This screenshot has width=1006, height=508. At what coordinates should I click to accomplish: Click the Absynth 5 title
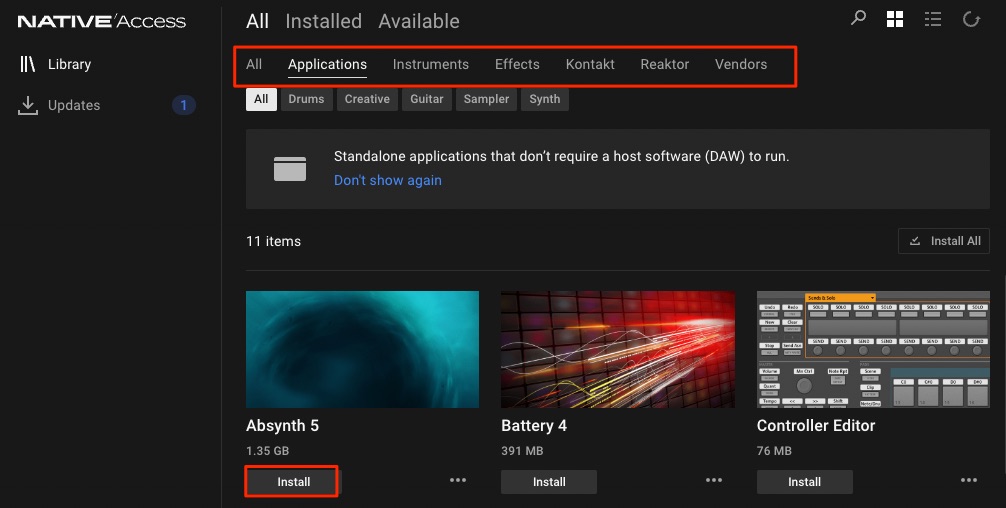point(282,426)
